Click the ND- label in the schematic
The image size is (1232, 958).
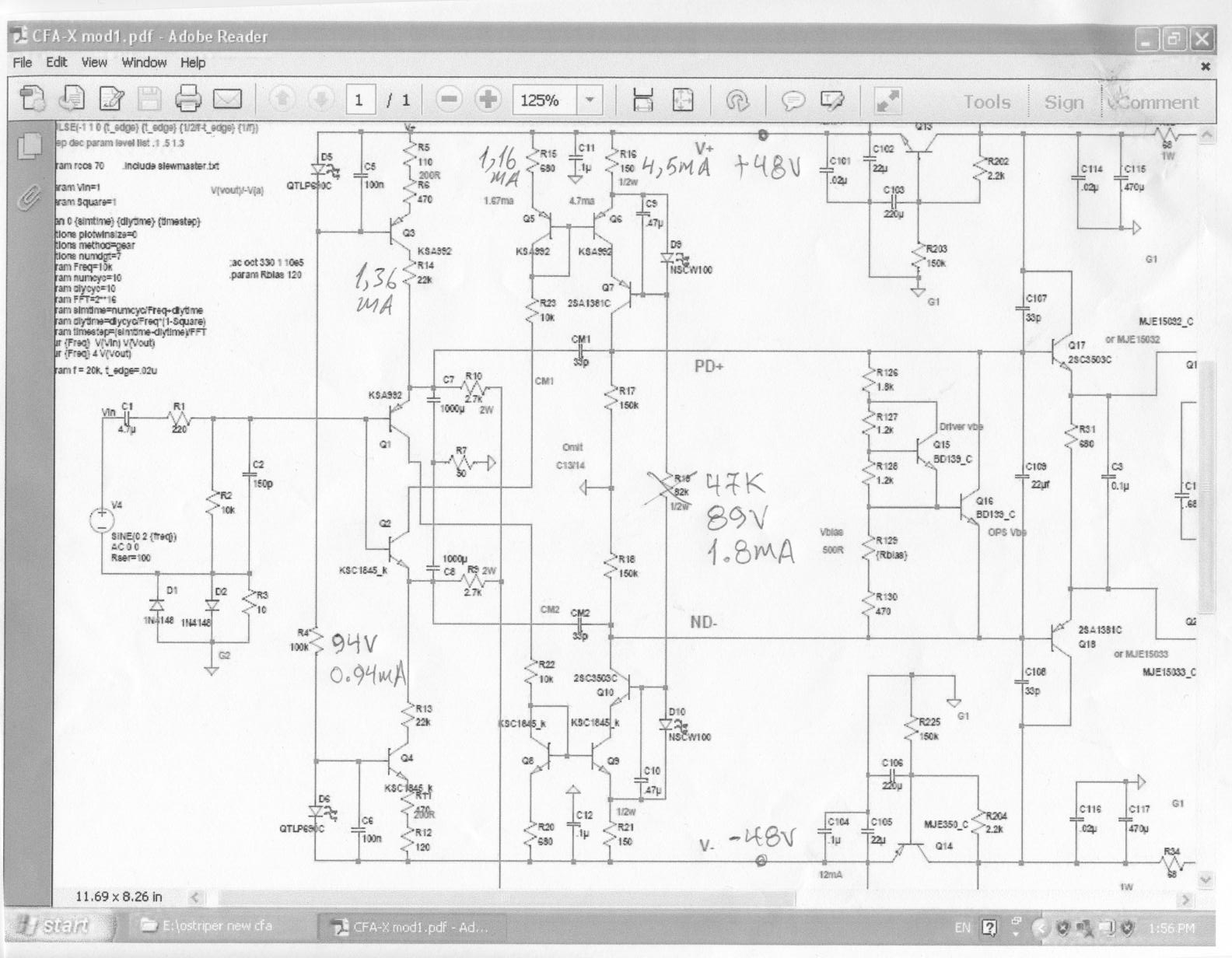tap(704, 622)
